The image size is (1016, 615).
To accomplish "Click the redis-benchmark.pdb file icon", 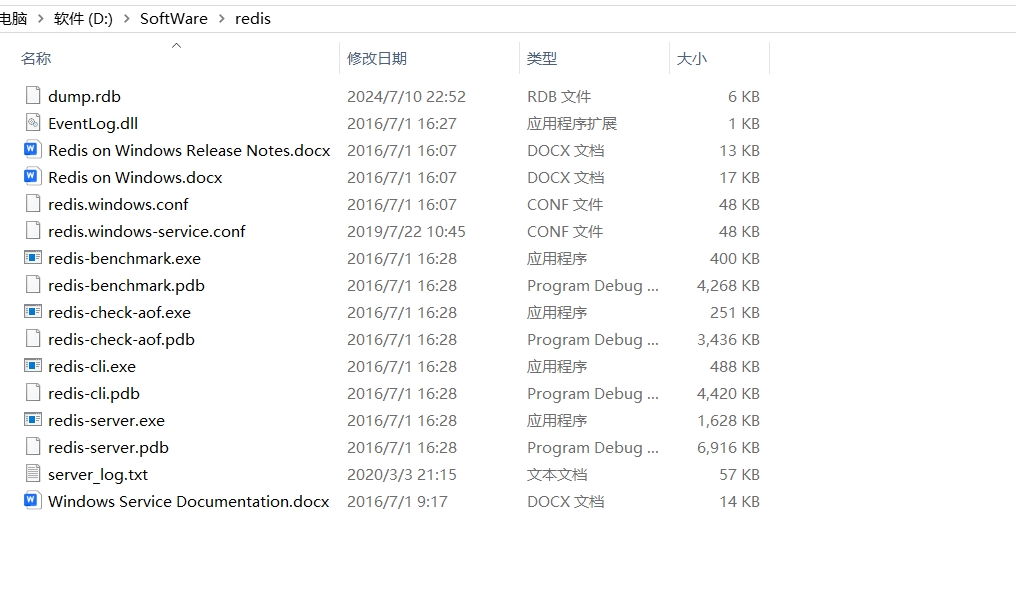I will pyautogui.click(x=33, y=284).
